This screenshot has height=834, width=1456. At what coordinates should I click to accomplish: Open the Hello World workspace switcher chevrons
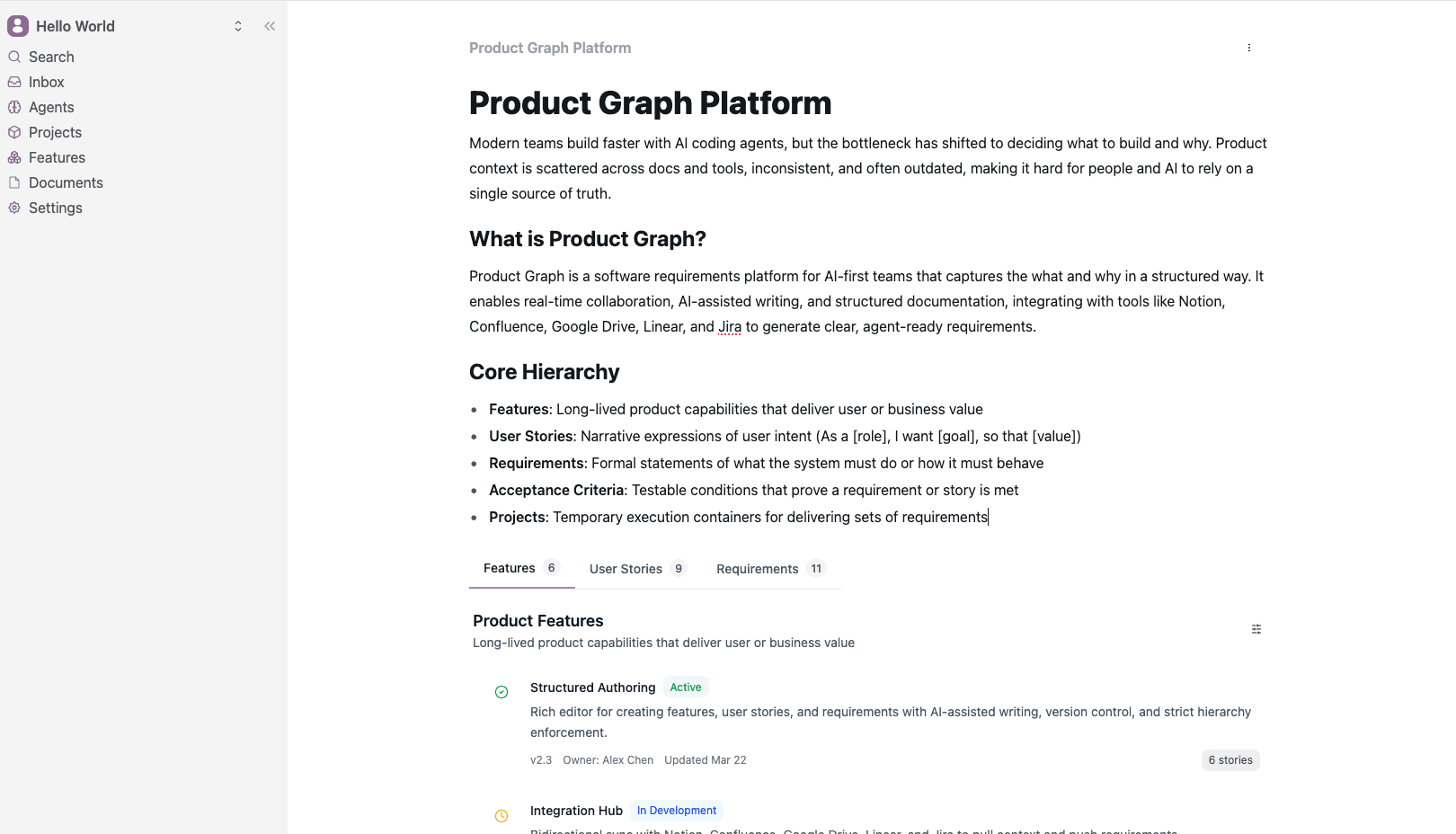[237, 25]
